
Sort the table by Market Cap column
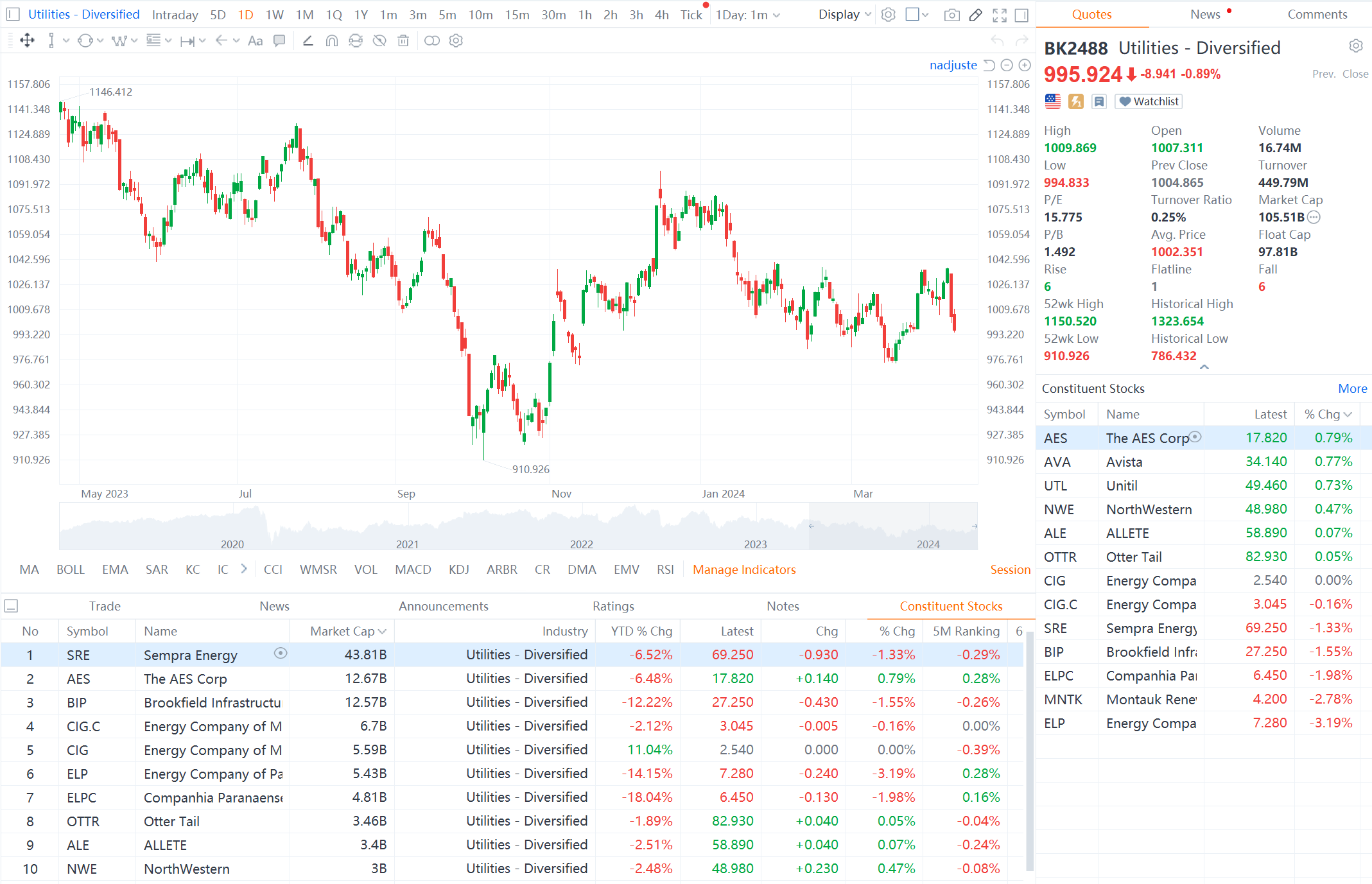coord(347,631)
